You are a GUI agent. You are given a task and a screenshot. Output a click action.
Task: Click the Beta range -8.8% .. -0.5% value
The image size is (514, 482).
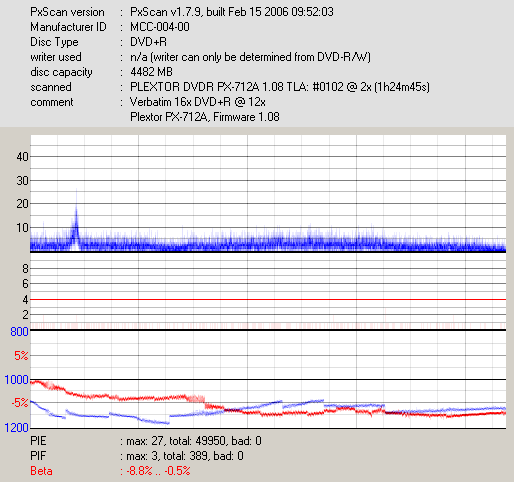coord(159,471)
